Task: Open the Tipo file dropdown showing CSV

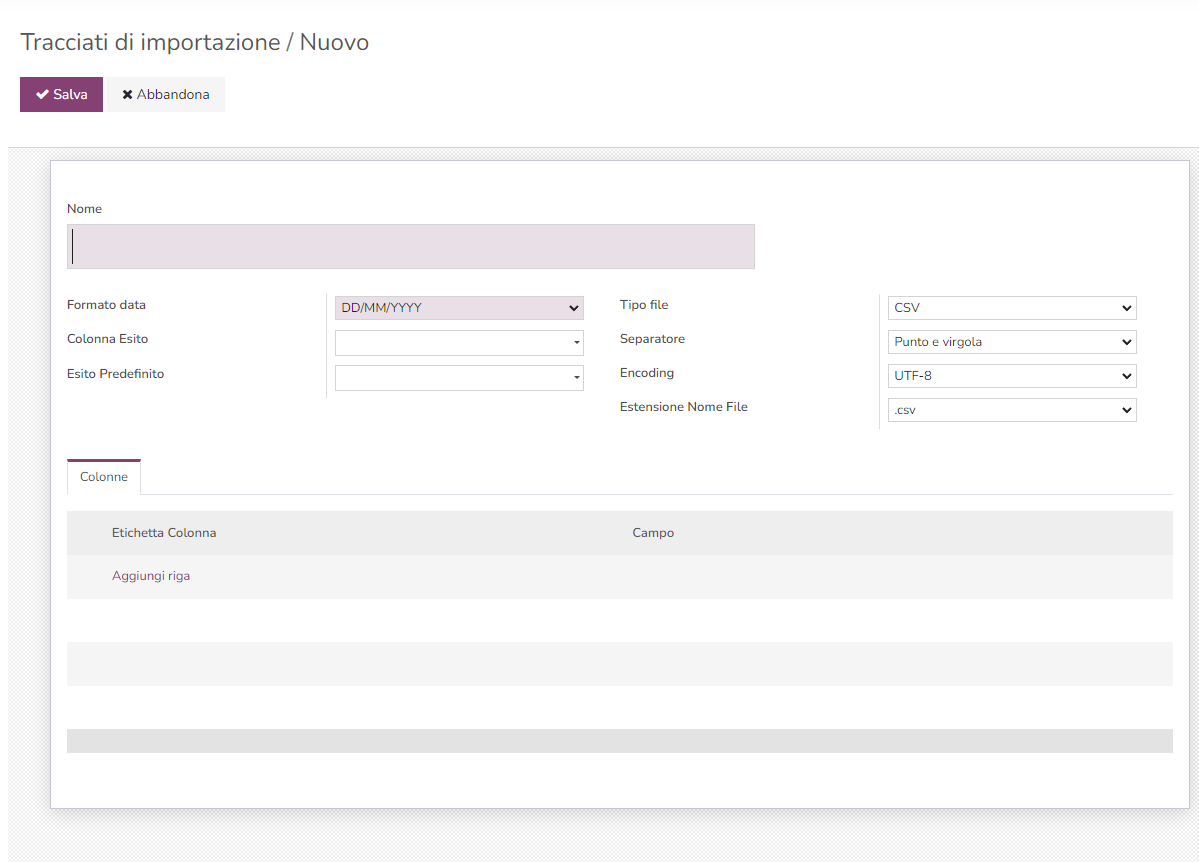Action: point(1011,308)
